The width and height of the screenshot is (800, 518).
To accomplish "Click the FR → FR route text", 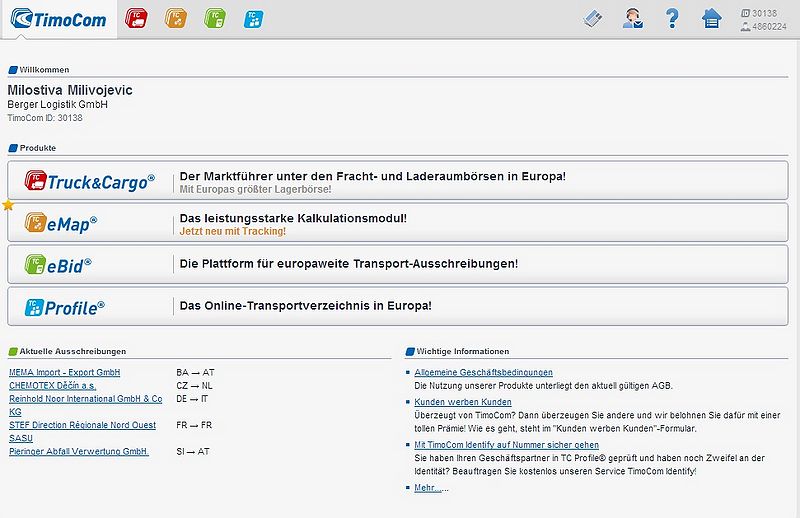I will tap(194, 425).
